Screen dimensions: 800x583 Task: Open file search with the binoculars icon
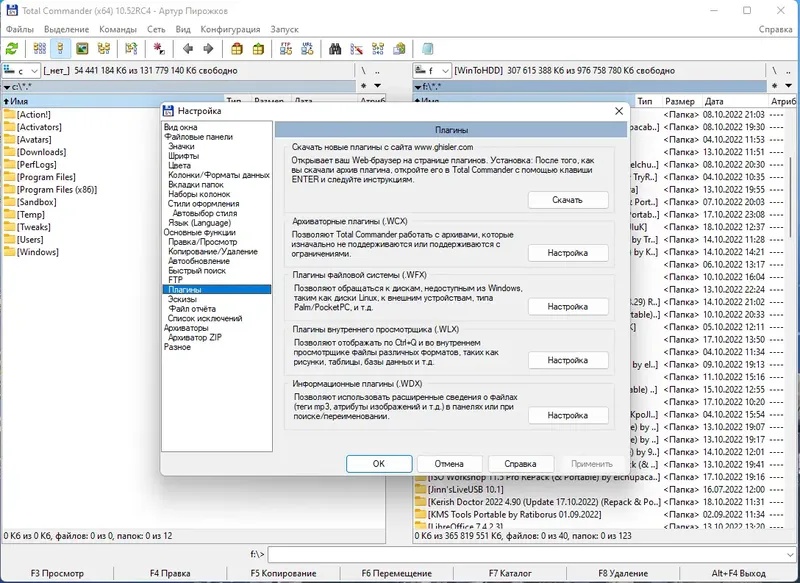coord(335,49)
